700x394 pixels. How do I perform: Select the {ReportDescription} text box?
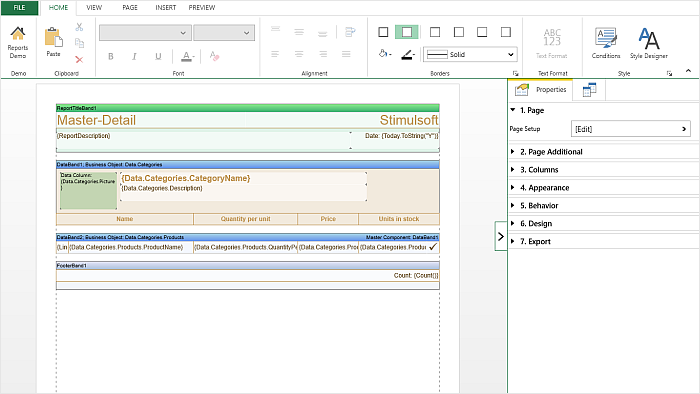coord(204,140)
